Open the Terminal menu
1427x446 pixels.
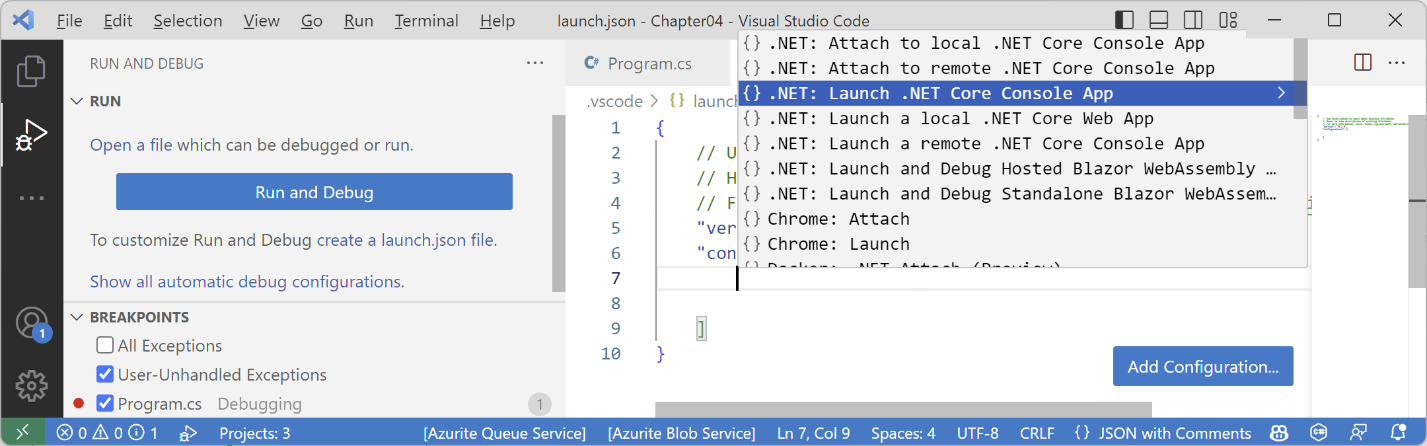pos(428,20)
